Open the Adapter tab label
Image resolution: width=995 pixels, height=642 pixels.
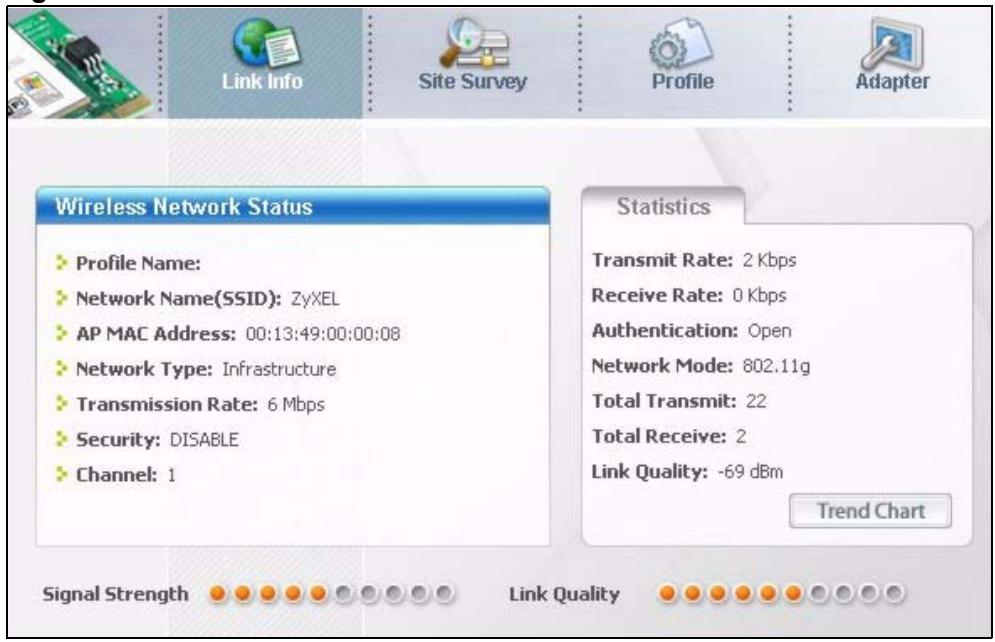892,81
